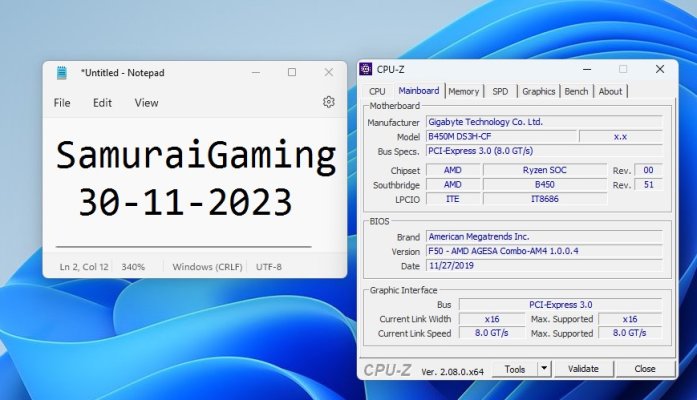Screen dimensions: 697x400
Task: Click the Ver. 2.08.0.x64 version text
Action: (x=453, y=372)
